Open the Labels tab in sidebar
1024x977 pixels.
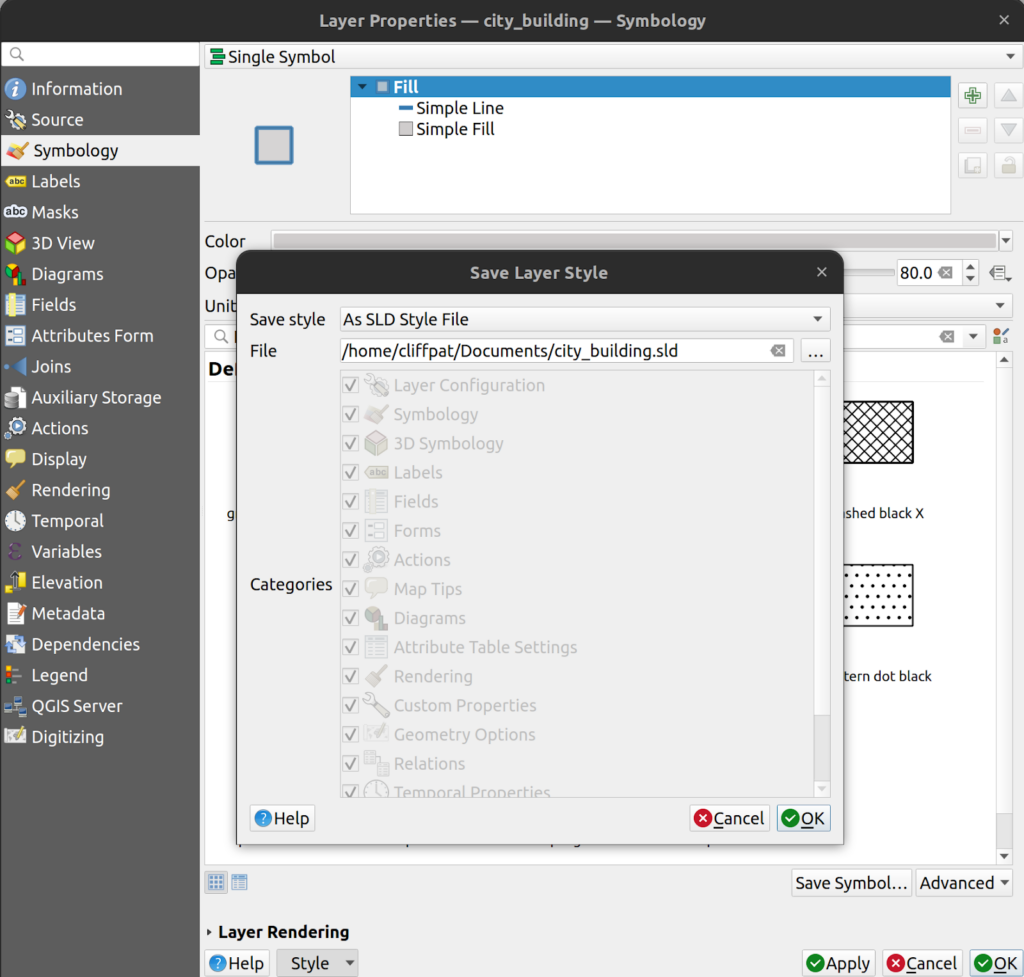pos(55,181)
